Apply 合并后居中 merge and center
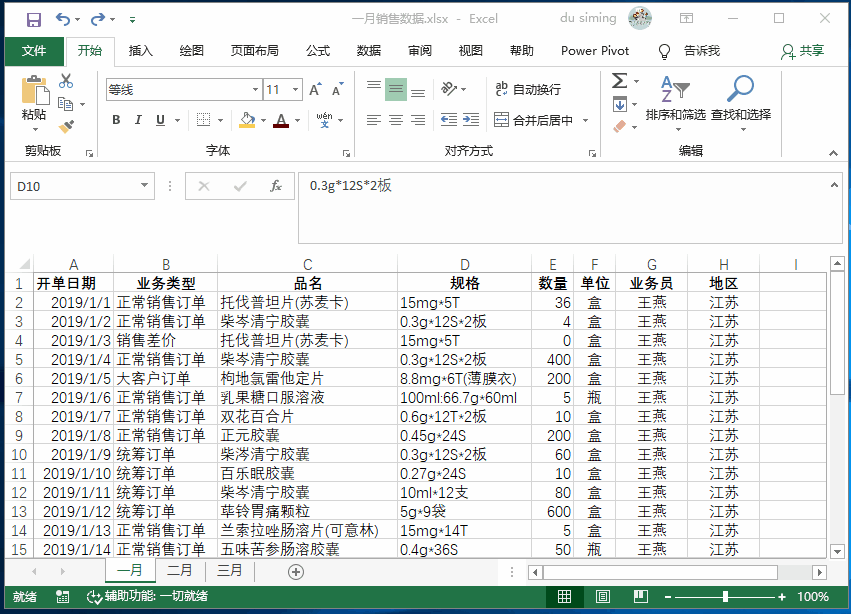 click(x=540, y=118)
